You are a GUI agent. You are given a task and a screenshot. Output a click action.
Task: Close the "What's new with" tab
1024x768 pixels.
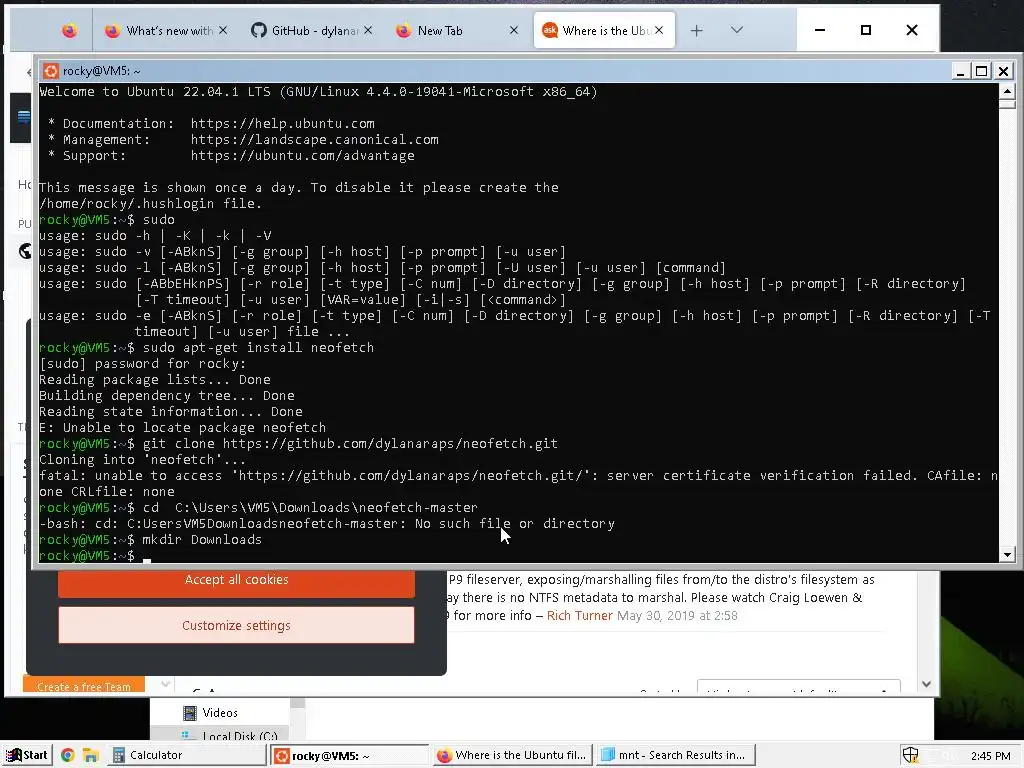pos(223,30)
